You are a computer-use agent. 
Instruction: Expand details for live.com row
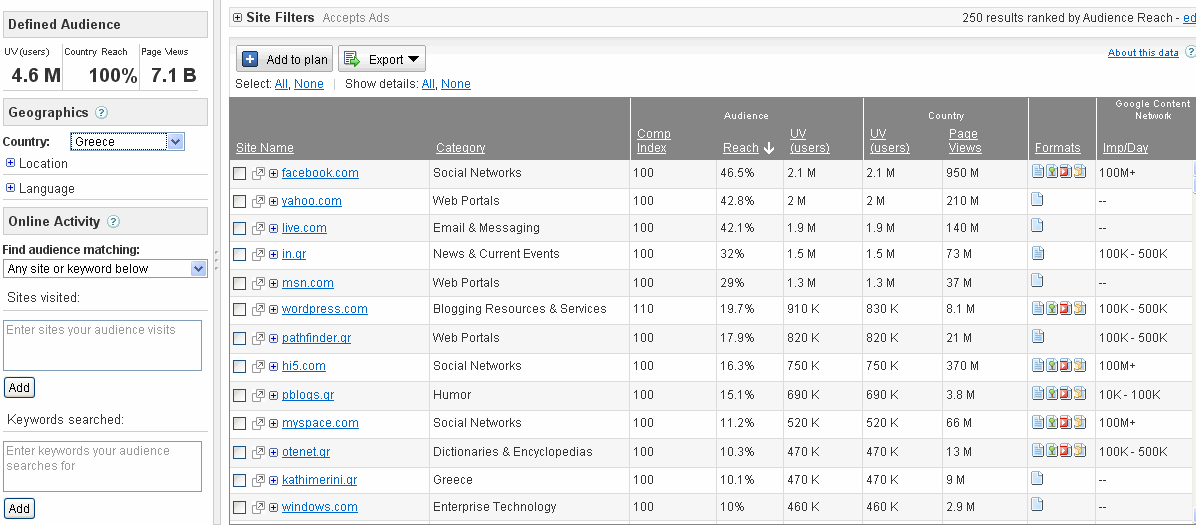(x=273, y=228)
